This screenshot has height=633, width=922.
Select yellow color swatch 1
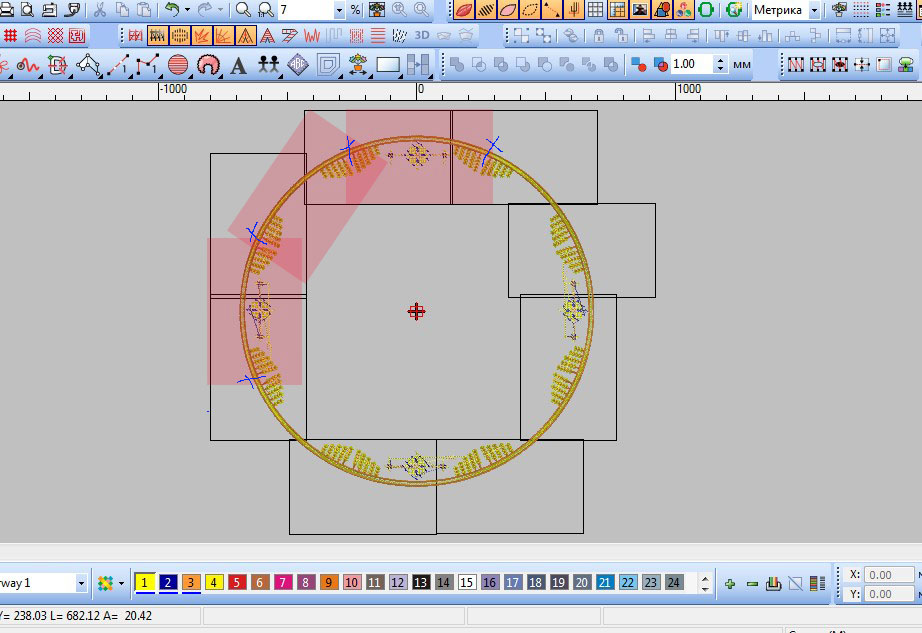145,582
